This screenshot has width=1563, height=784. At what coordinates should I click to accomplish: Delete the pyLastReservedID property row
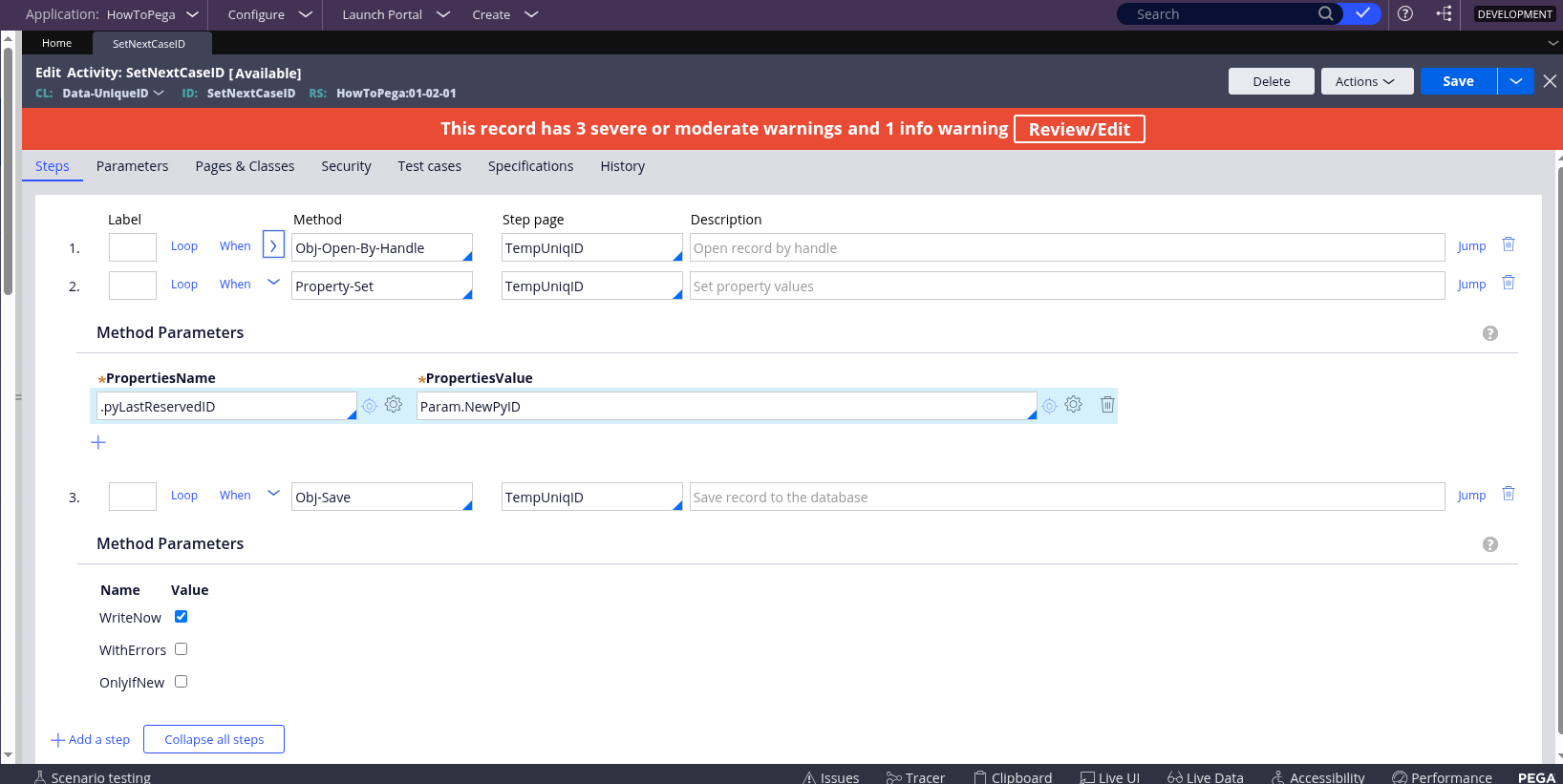[x=1107, y=405]
